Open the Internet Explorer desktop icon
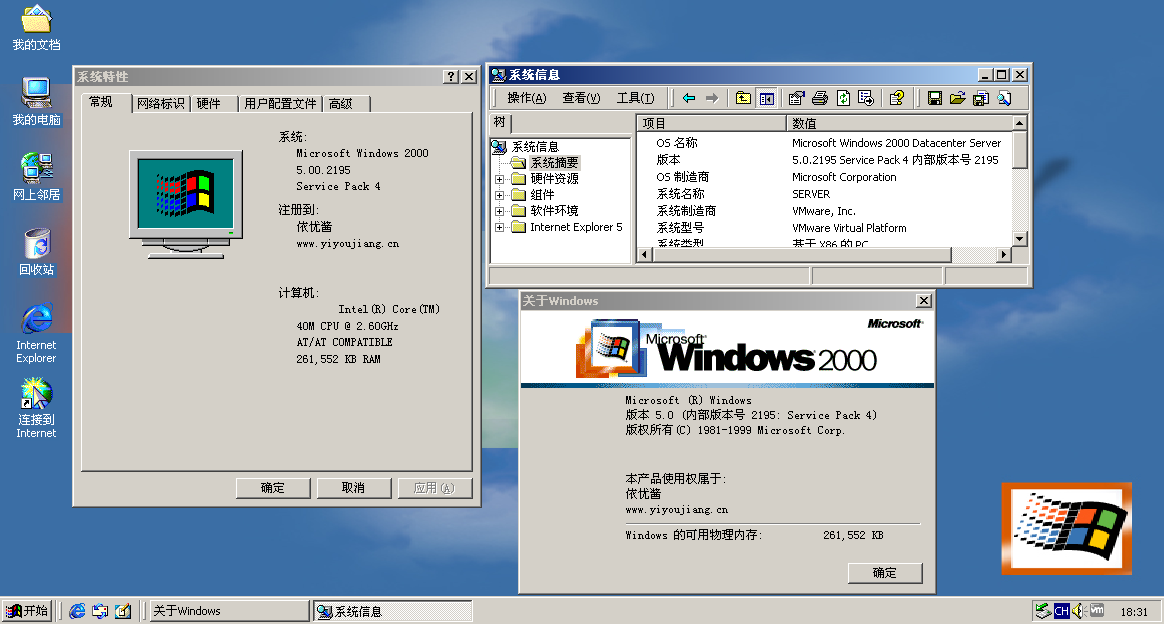The height and width of the screenshot is (624, 1164). pyautogui.click(x=36, y=333)
